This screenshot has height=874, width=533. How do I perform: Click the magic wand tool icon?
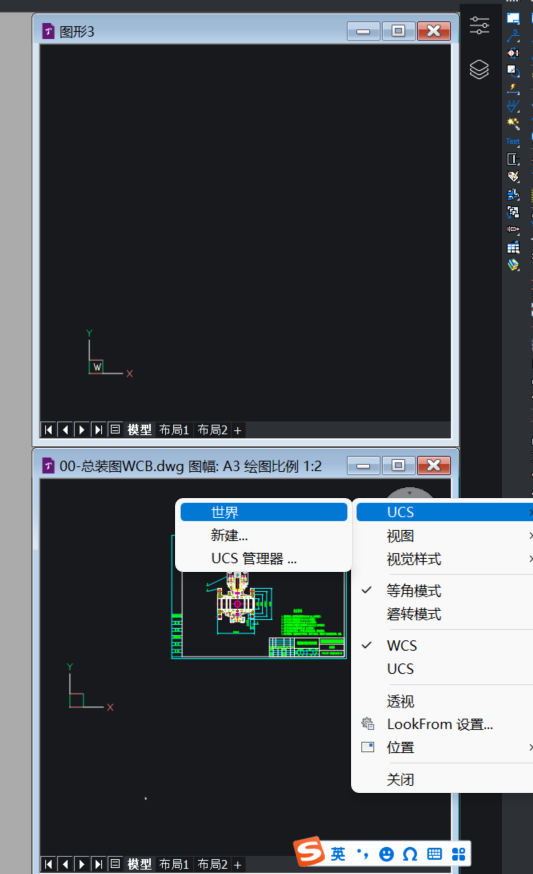coord(513,123)
